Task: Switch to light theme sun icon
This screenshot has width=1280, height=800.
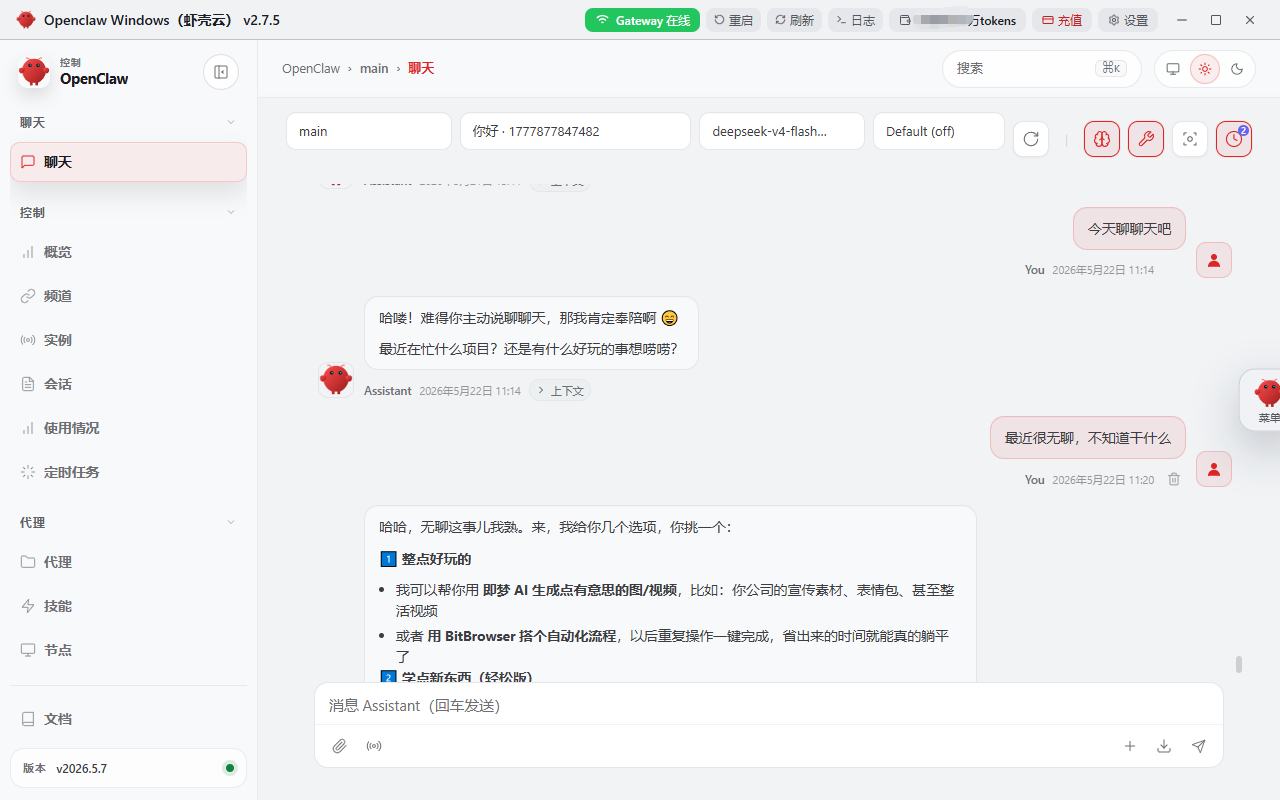Action: click(x=1205, y=69)
